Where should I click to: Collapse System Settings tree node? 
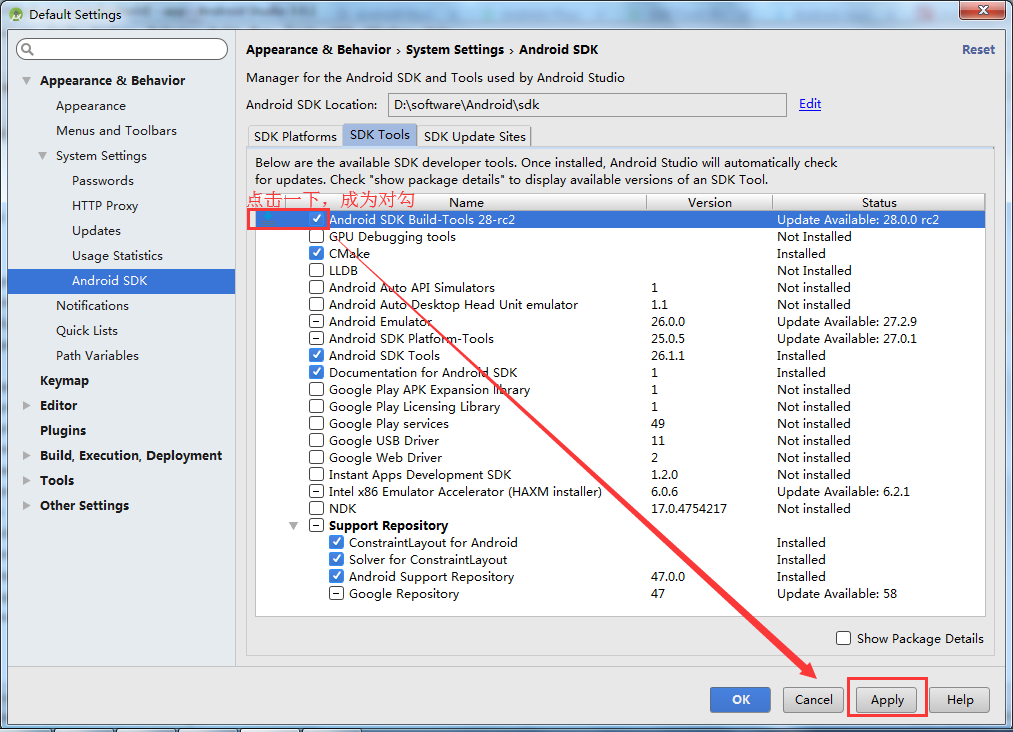[x=43, y=156]
